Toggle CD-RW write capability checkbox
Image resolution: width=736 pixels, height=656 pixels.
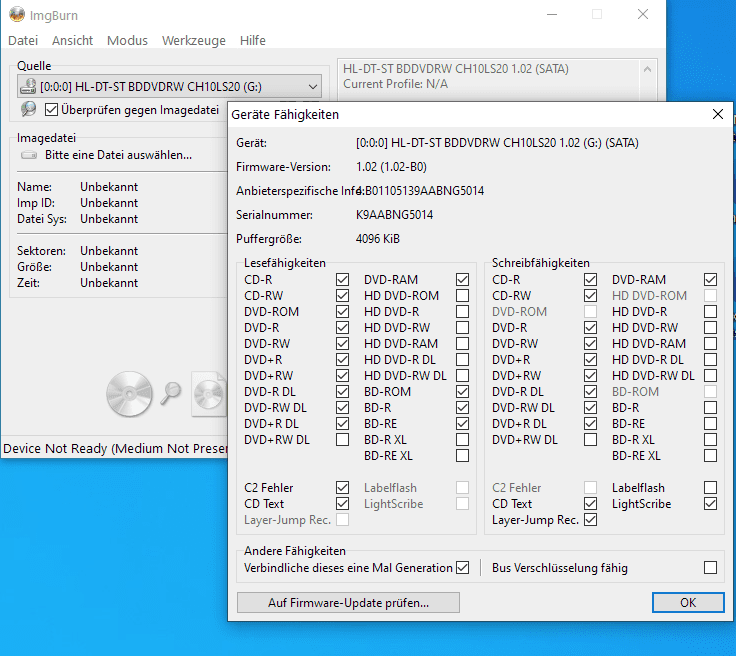tap(590, 296)
